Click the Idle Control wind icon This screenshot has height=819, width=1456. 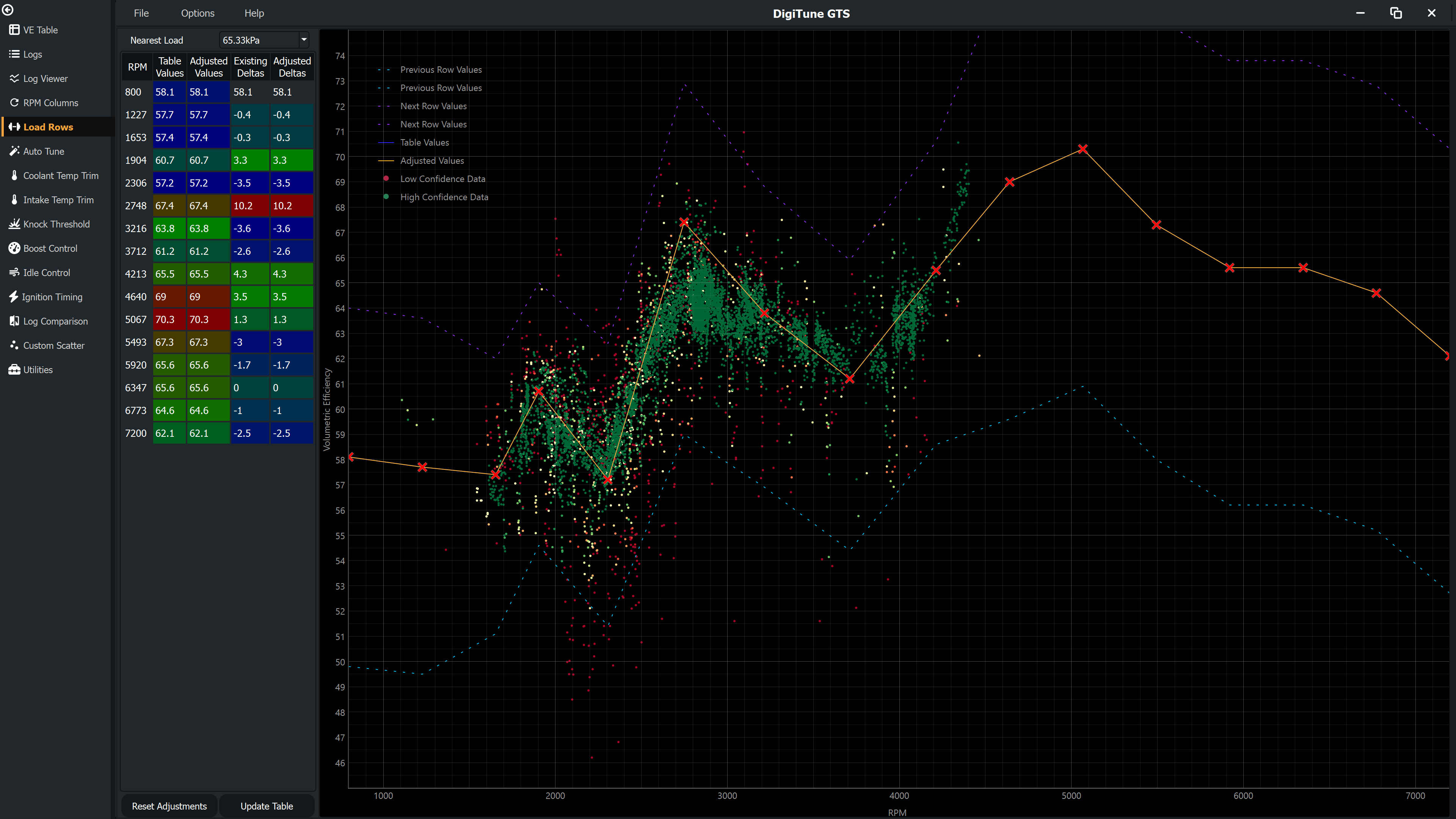[14, 273]
